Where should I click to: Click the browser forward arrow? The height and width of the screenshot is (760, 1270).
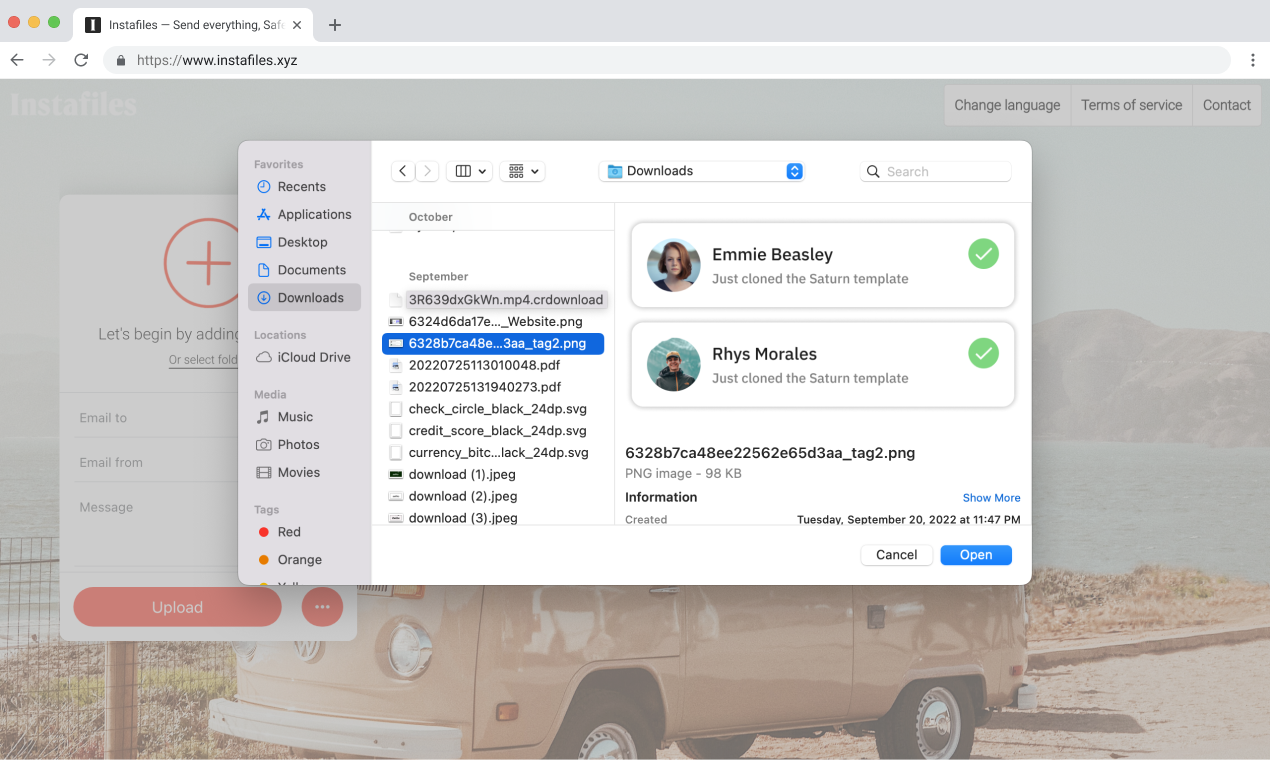coord(49,60)
